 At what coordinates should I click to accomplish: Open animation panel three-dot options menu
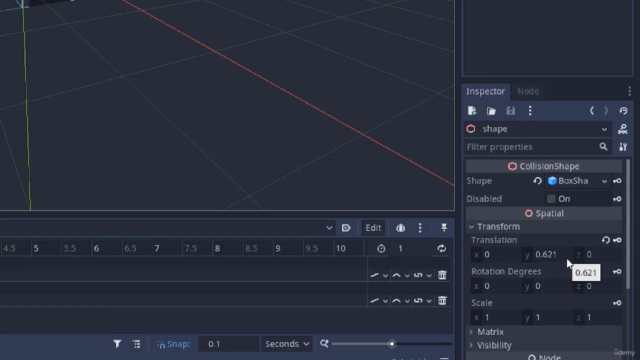[x=420, y=228]
